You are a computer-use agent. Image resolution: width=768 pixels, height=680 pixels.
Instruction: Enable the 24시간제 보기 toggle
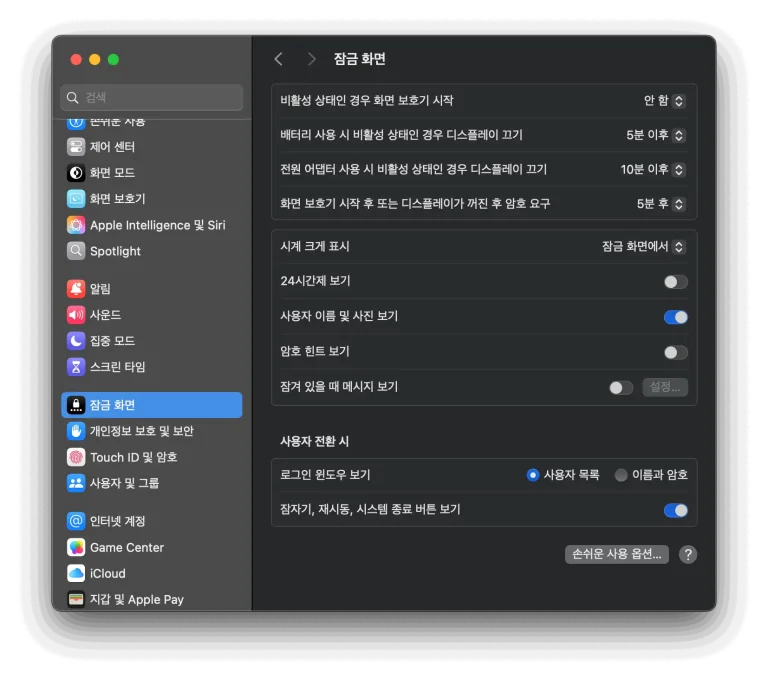click(675, 282)
